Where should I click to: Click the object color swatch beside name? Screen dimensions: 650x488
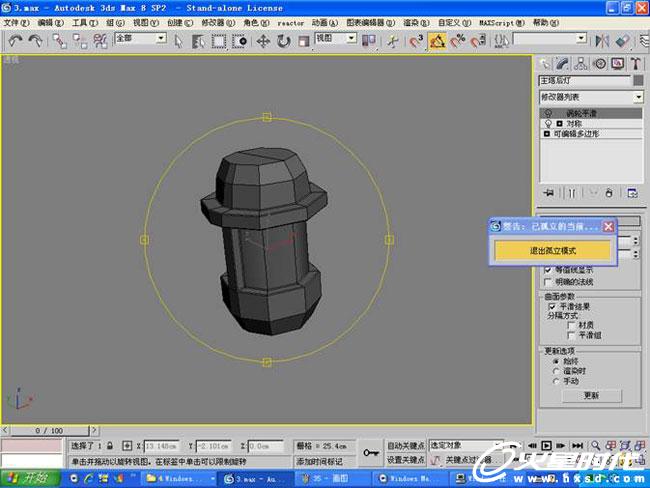click(x=638, y=80)
